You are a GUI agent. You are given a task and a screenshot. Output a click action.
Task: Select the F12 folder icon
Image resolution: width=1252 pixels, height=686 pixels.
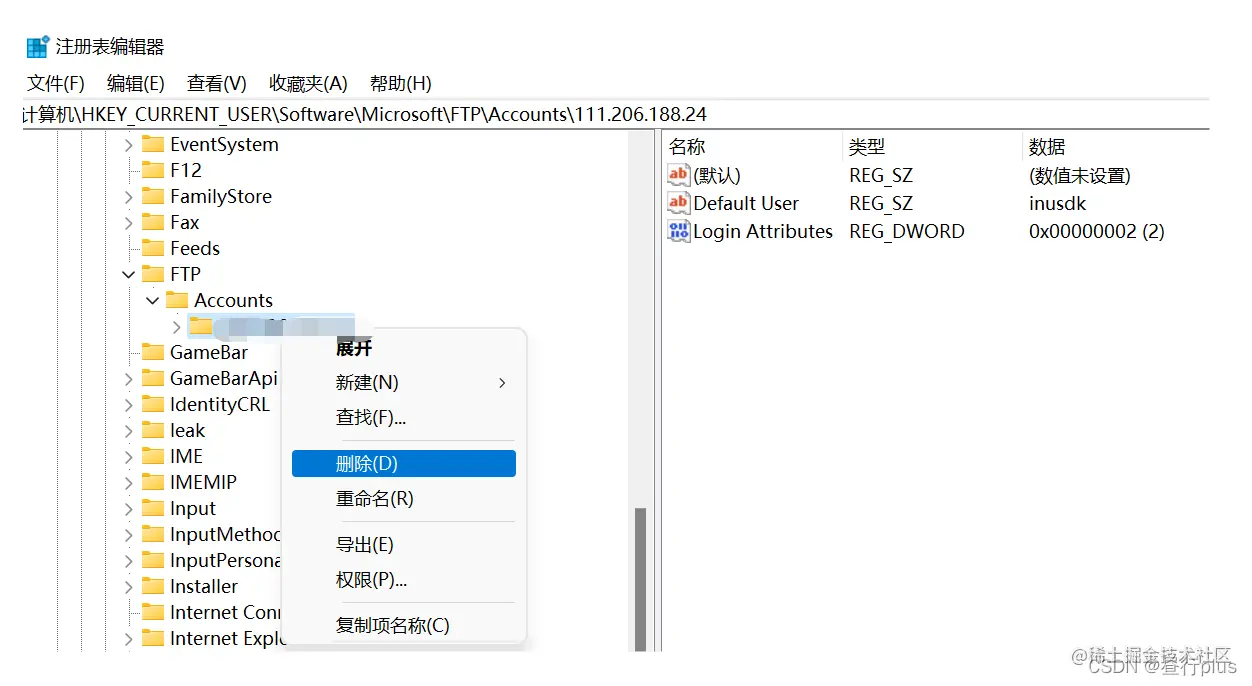tap(153, 170)
